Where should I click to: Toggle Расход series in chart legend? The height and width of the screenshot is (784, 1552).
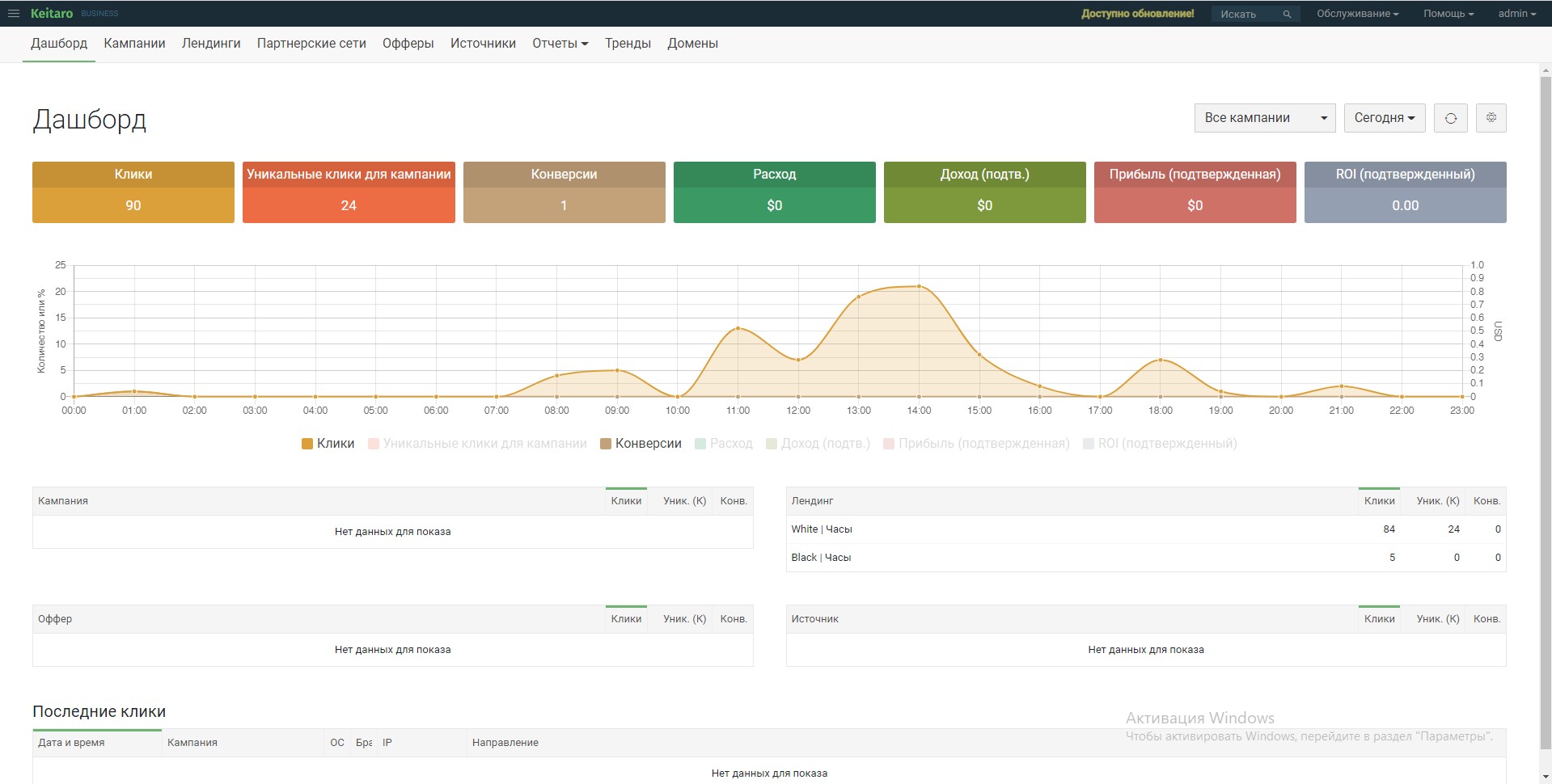(724, 444)
